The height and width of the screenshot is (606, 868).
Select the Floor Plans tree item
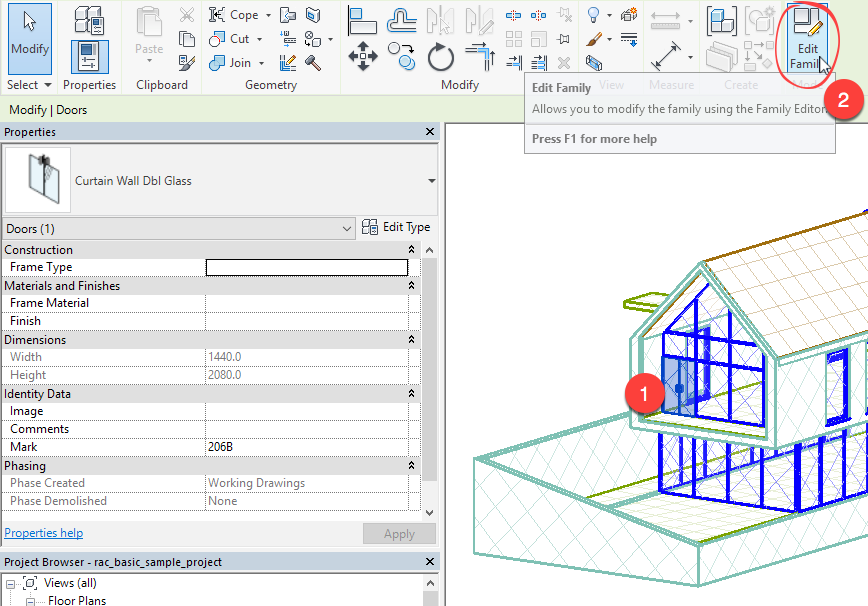pos(77,600)
